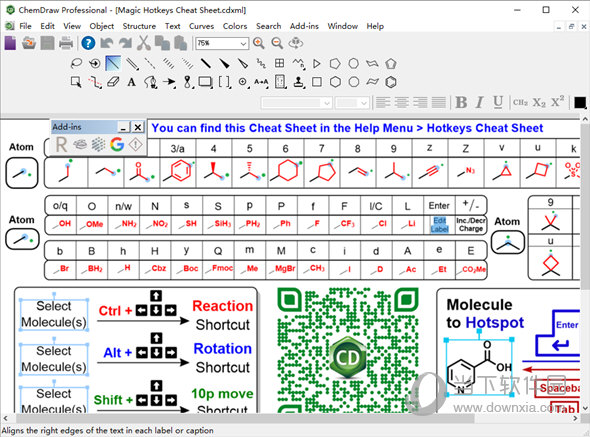Screen dimensions: 590x437
Task: Select the Text tool letter A
Action: click(x=132, y=82)
